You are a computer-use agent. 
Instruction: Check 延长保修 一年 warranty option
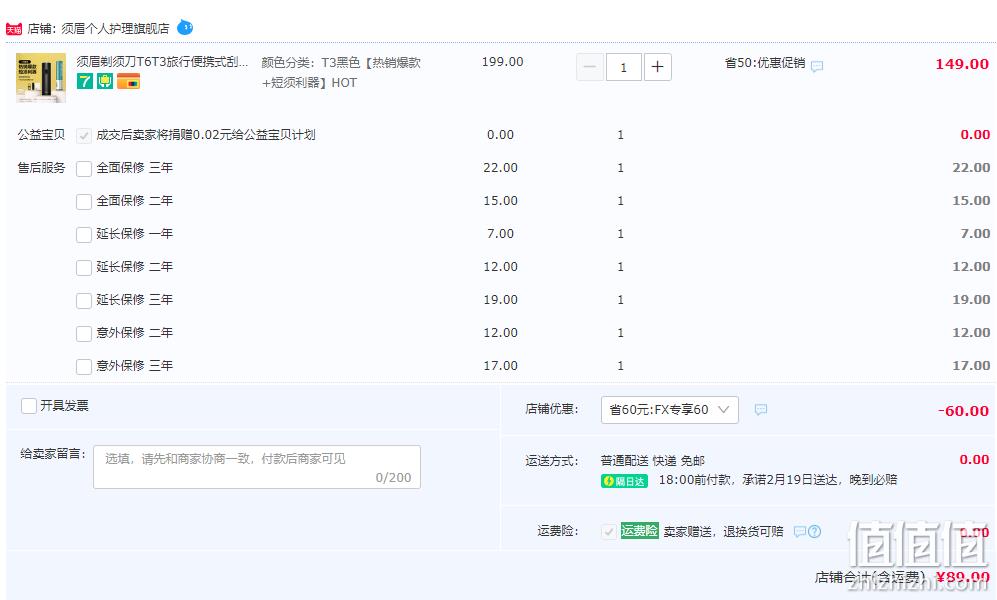click(84, 235)
